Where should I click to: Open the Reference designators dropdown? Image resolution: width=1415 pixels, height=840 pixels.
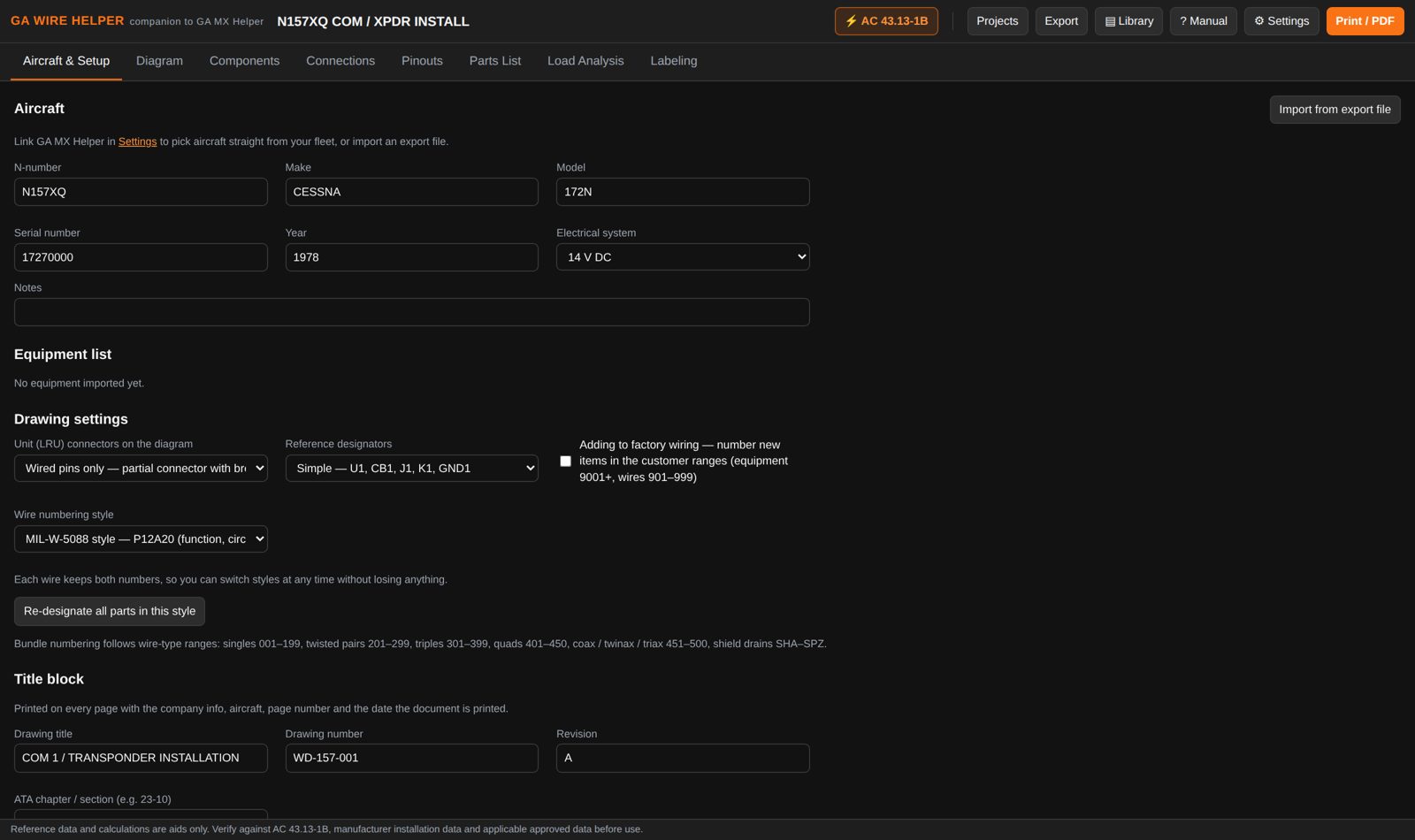tap(411, 469)
